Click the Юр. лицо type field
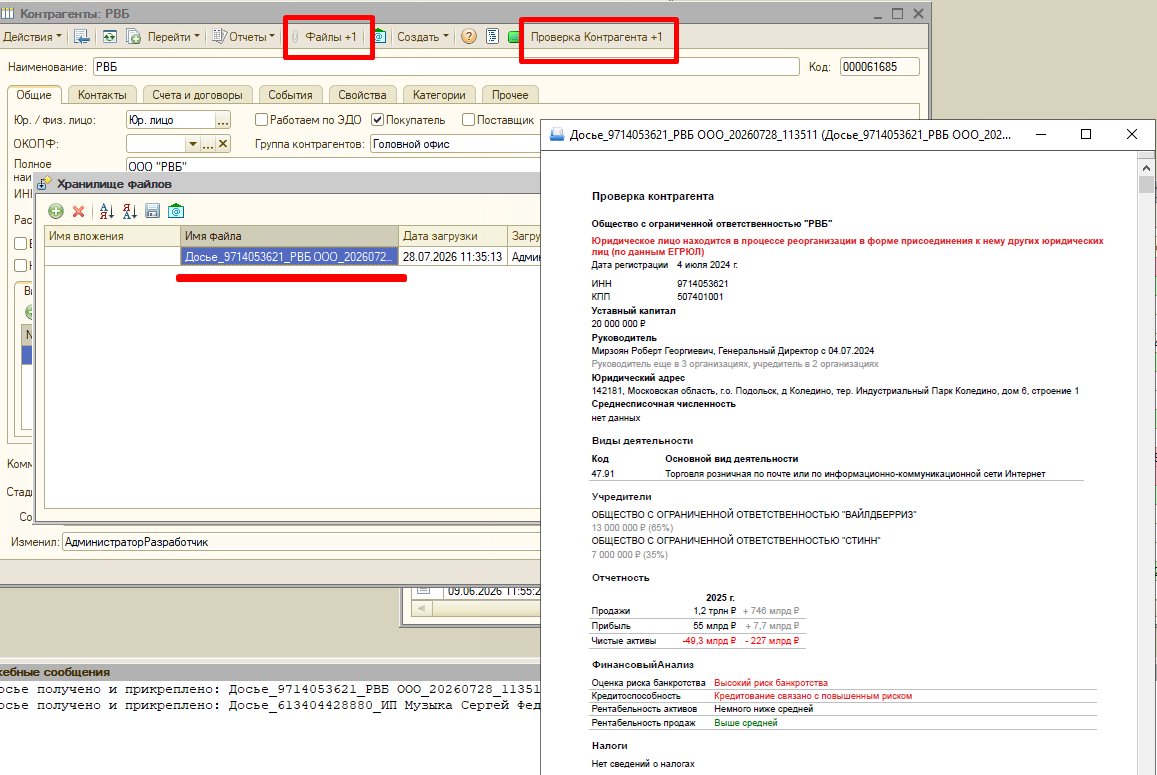The height and width of the screenshot is (775, 1157). tap(170, 120)
